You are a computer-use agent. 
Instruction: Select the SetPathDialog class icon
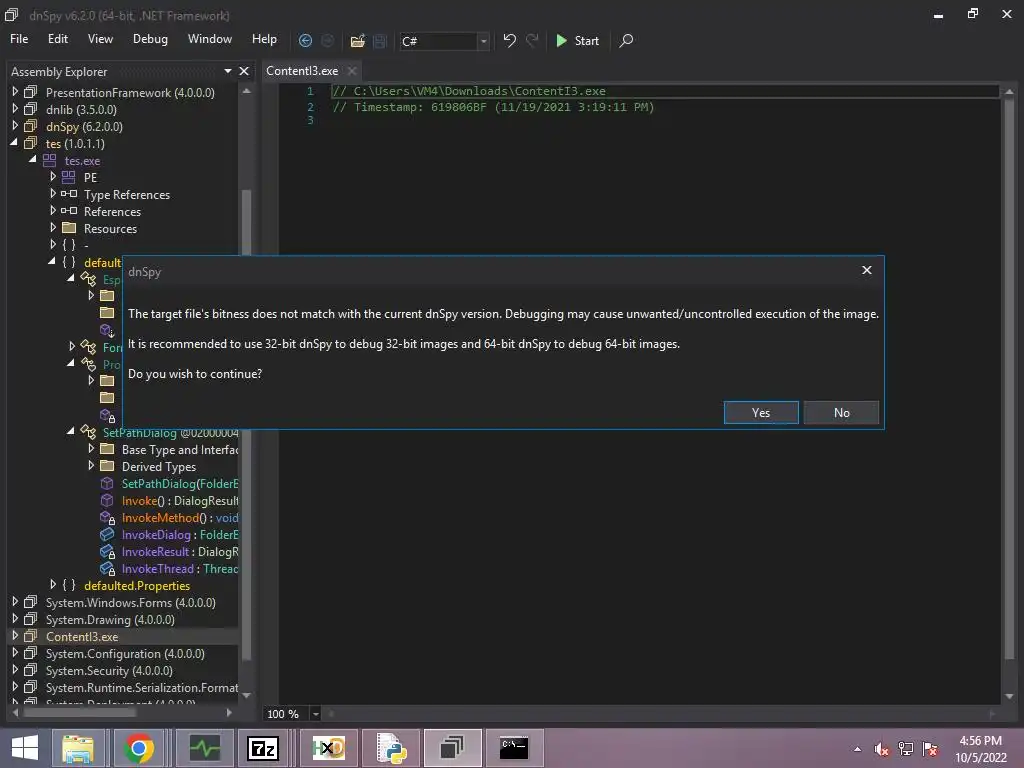click(88, 432)
